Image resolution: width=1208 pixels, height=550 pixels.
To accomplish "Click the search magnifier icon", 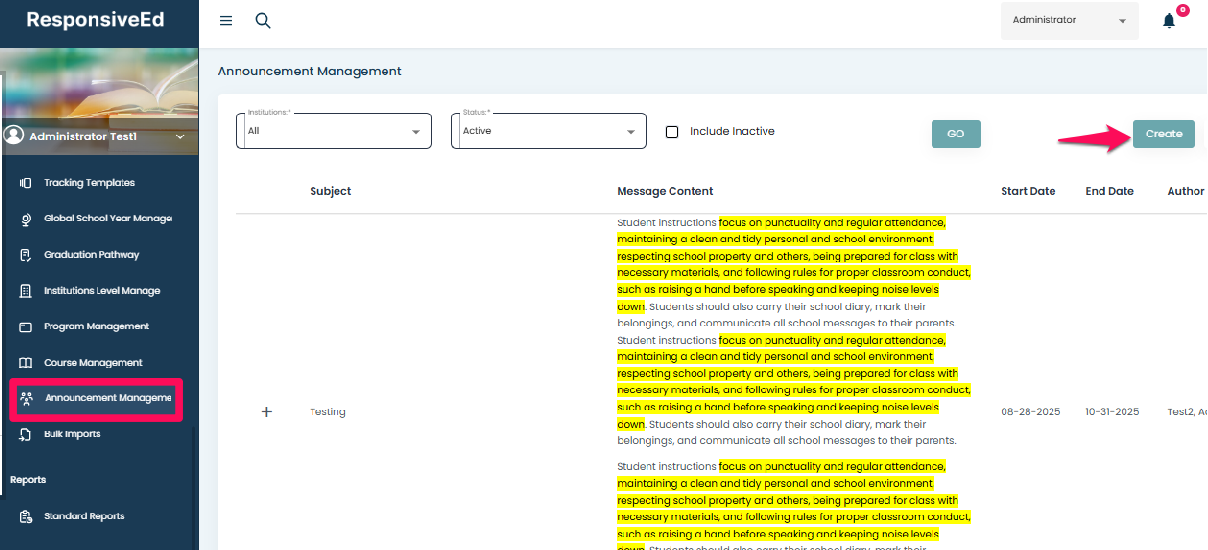I will pyautogui.click(x=263, y=21).
